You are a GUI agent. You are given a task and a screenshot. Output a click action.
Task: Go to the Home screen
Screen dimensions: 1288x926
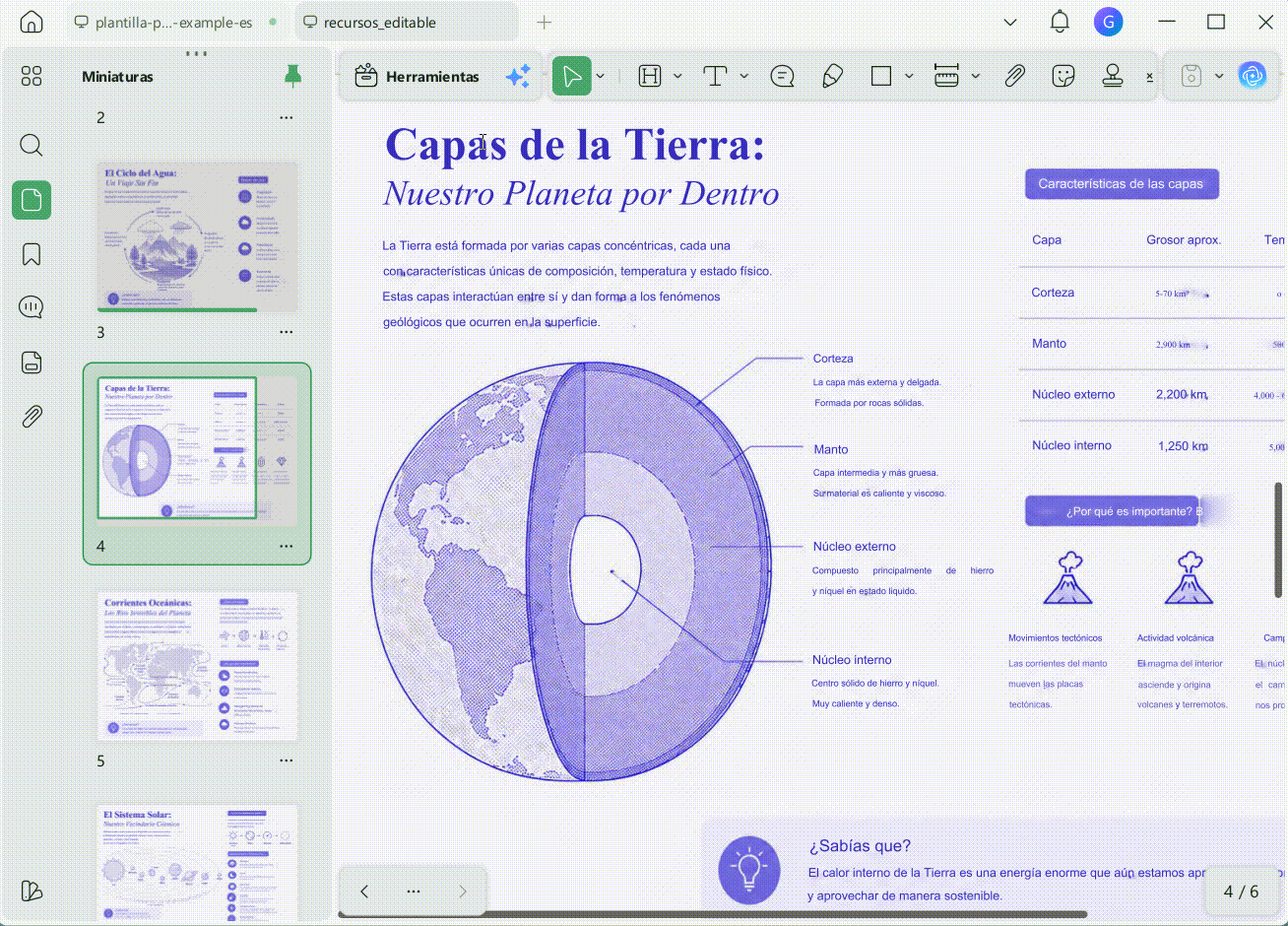tap(32, 22)
